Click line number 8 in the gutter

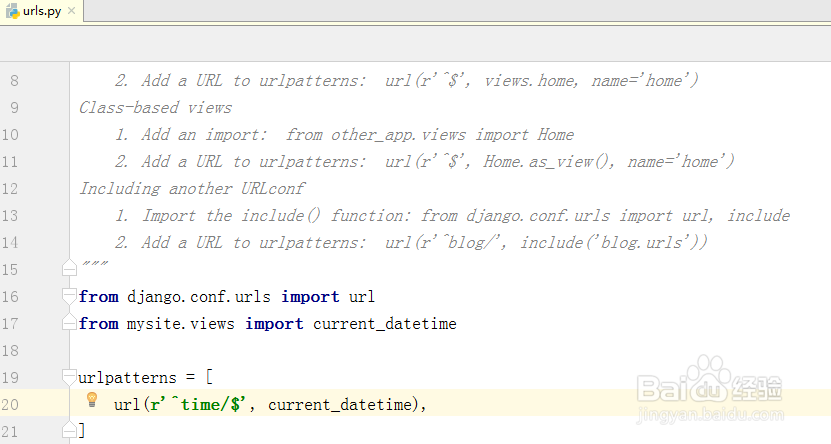14,81
